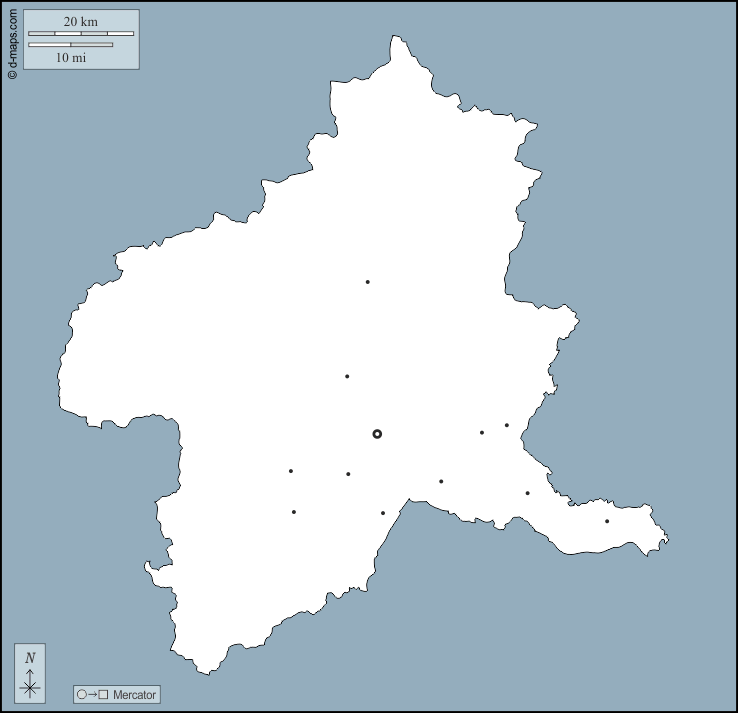This screenshot has height=713, width=738.
Task: Select the easternmost city dot
Action: click(x=606, y=521)
